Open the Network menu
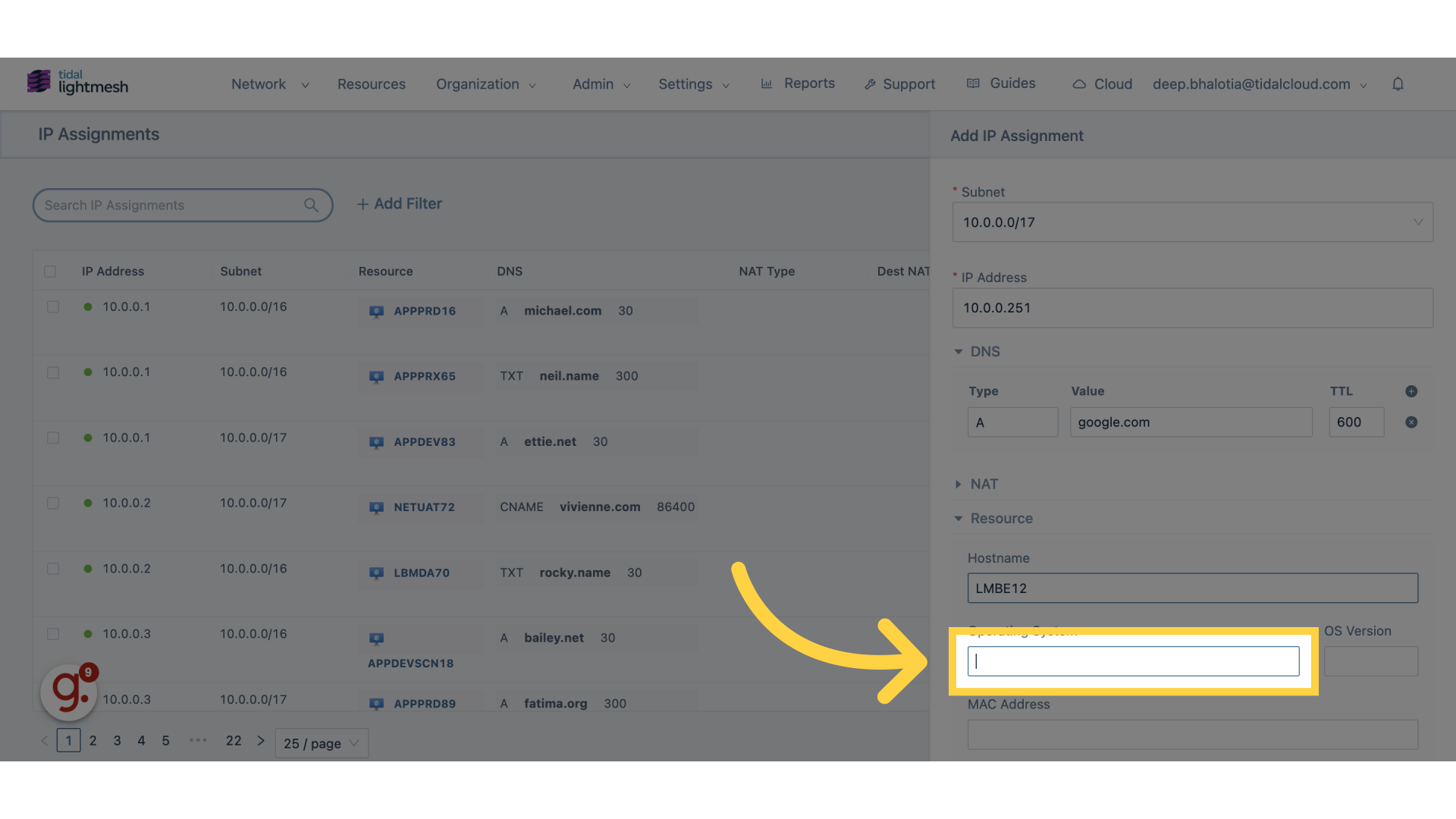 tap(270, 84)
